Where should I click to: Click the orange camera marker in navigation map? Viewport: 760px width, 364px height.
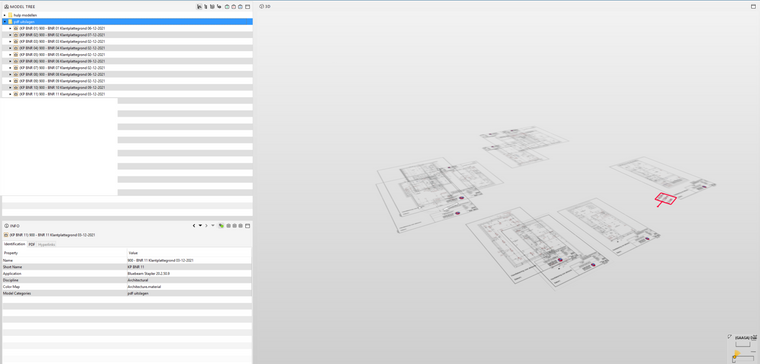737,354
